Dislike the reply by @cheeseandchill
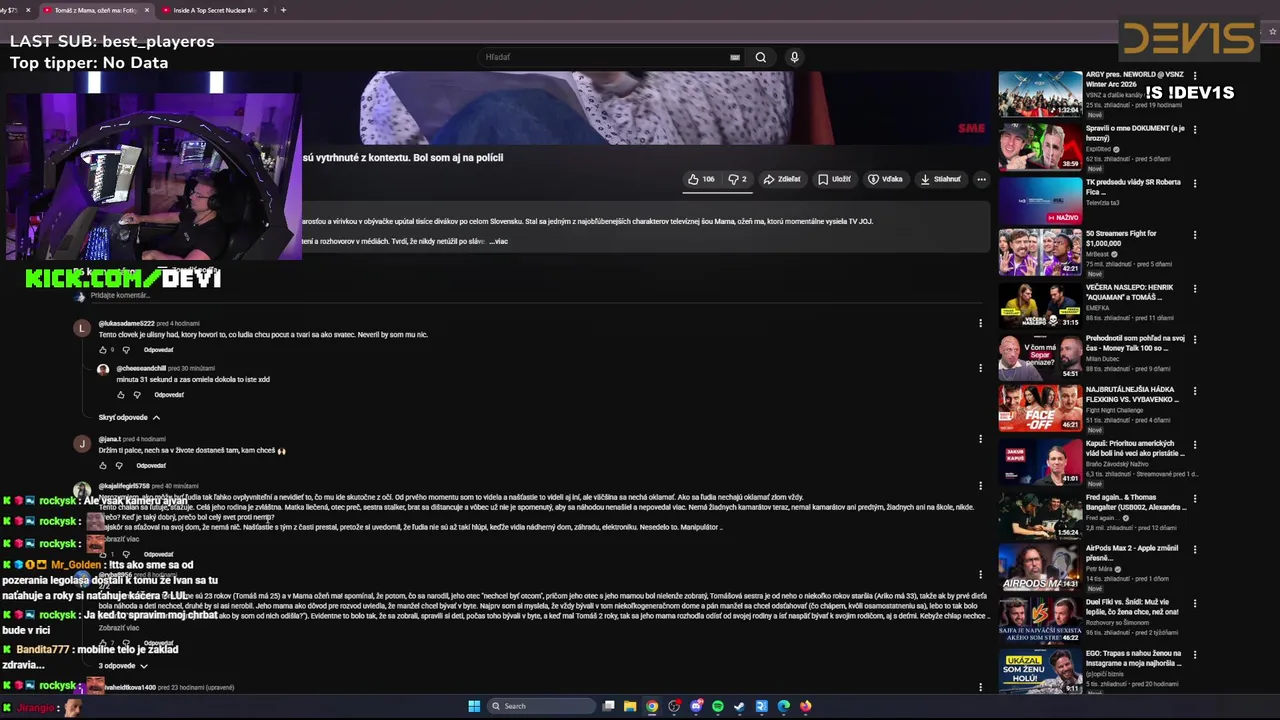 point(137,395)
